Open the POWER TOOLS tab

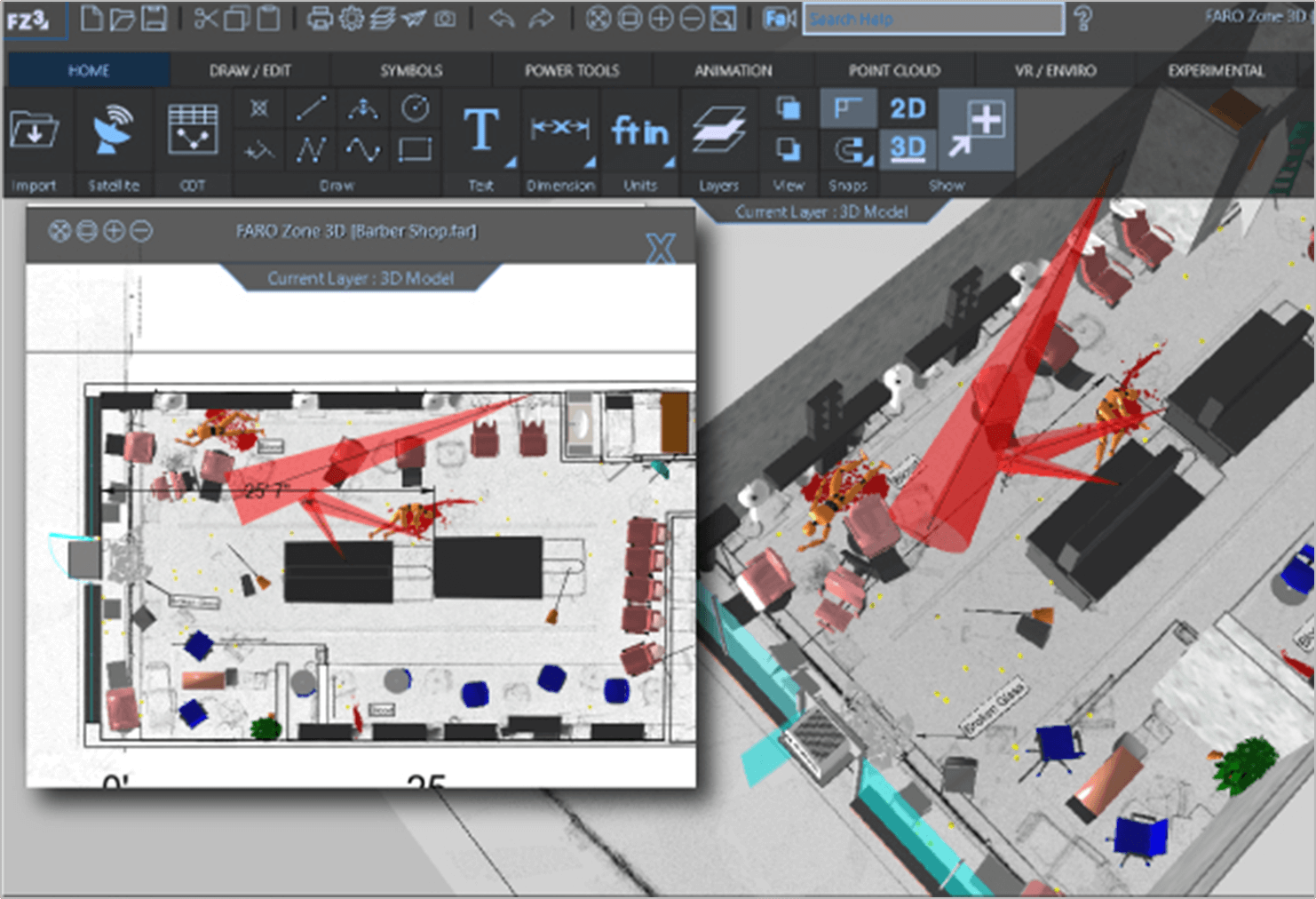(572, 70)
